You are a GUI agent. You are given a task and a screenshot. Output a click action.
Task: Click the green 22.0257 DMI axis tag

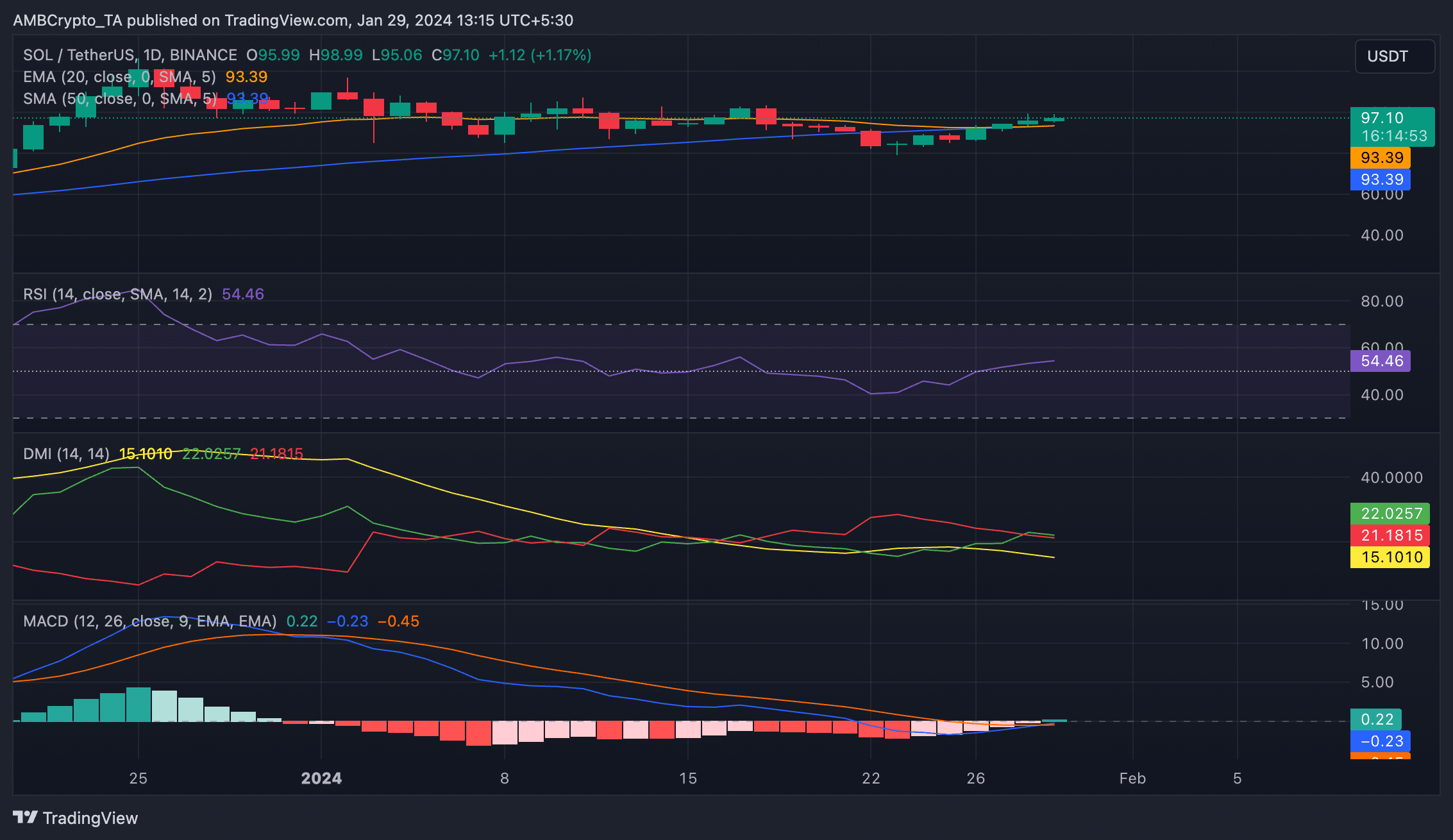1390,514
